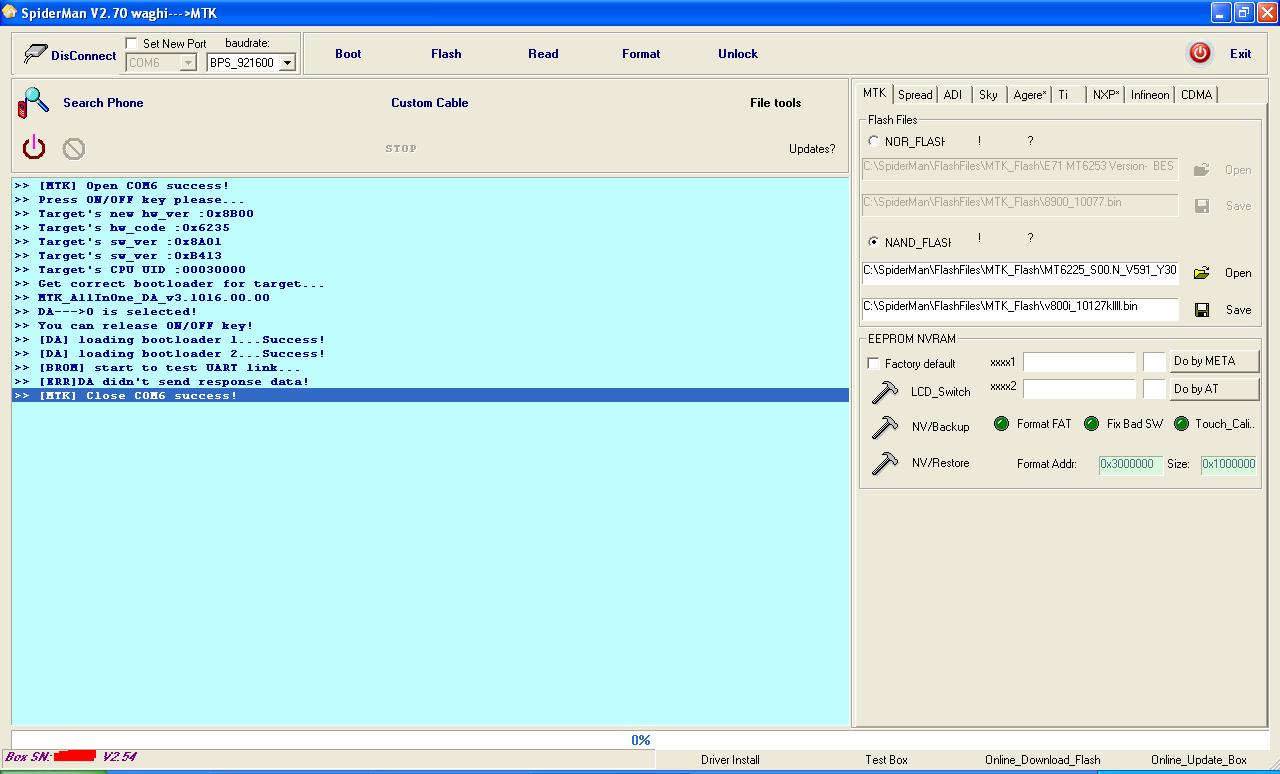Switch to the MTK tab

[875, 93]
